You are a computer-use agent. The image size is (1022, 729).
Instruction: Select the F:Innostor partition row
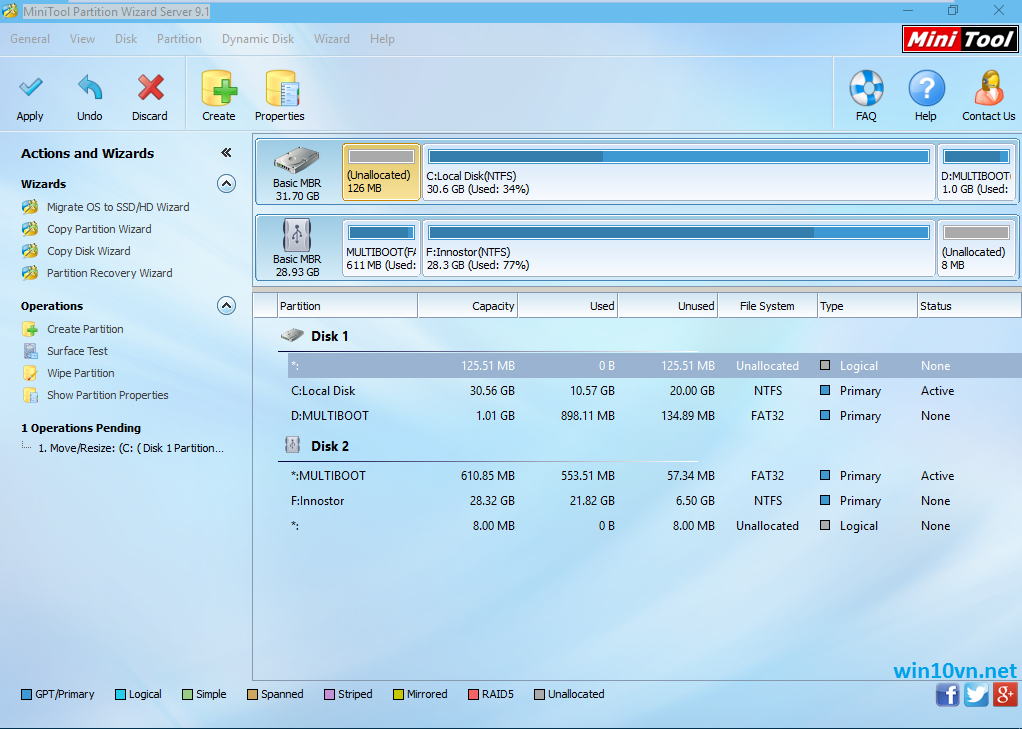tap(654, 501)
